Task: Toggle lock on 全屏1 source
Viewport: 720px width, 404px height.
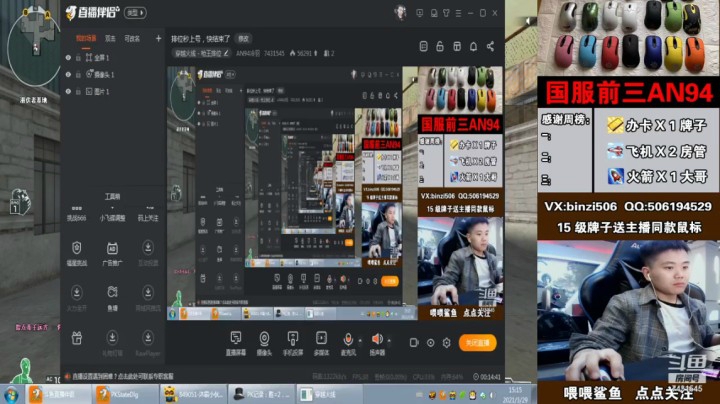Action: 78,58
